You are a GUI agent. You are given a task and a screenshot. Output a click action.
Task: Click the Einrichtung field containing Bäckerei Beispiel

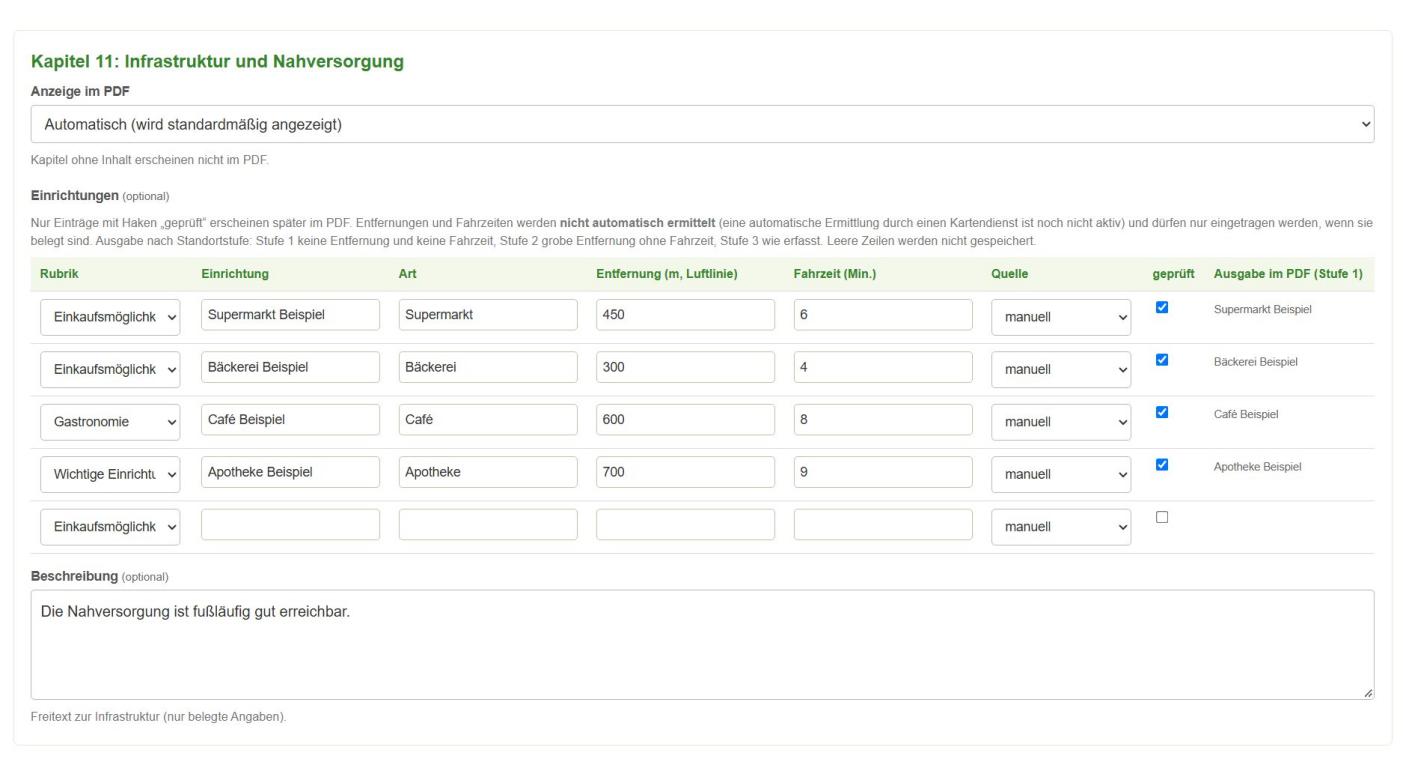click(x=290, y=367)
